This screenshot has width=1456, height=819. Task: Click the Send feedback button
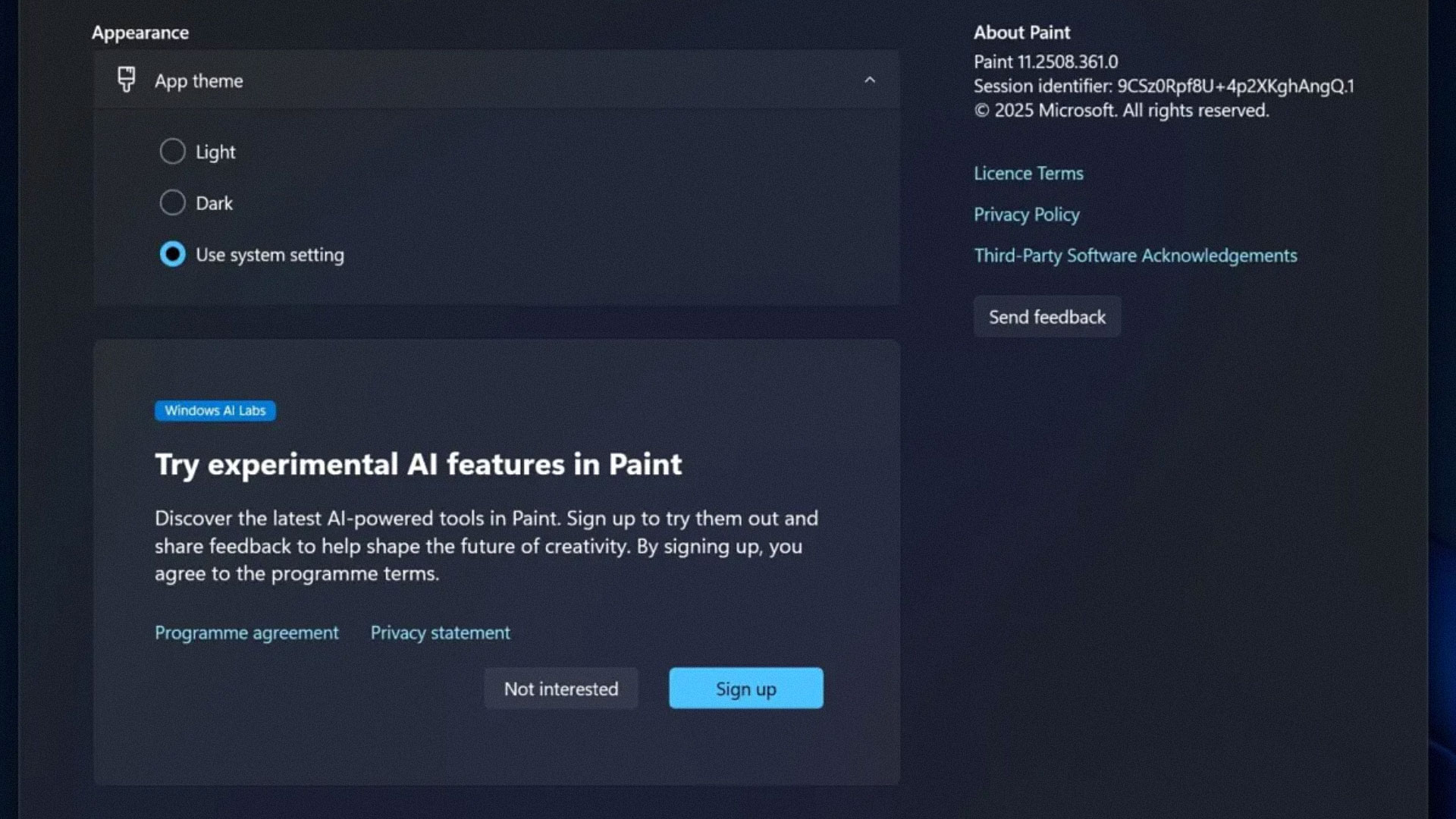point(1047,317)
